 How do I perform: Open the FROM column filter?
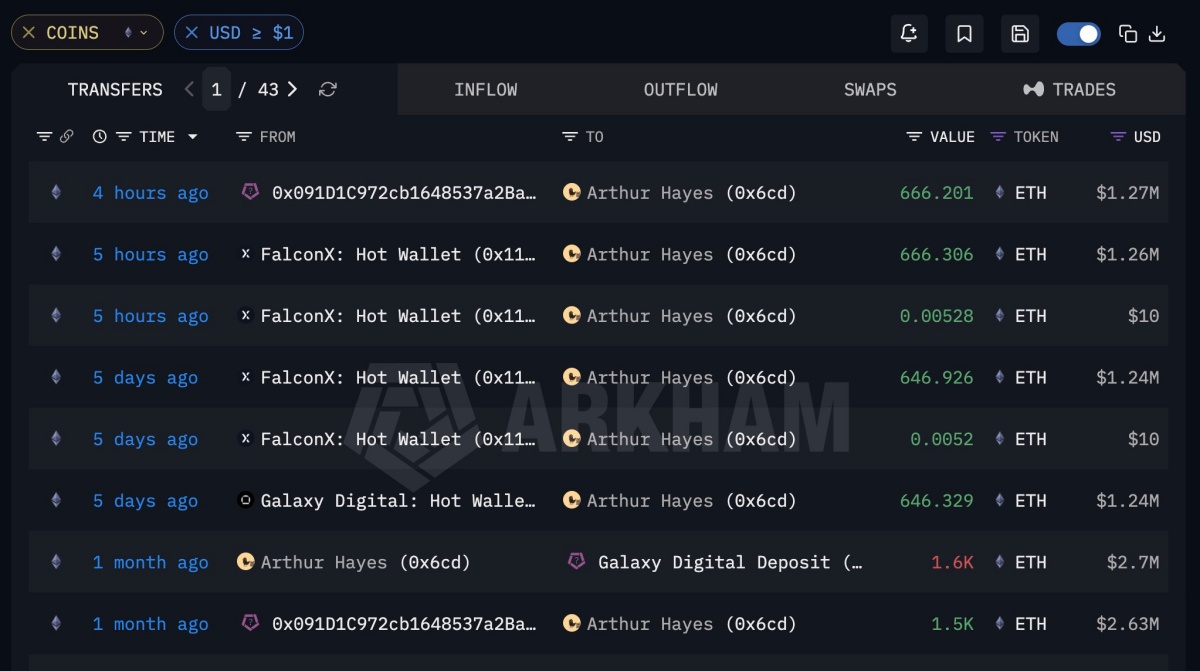pos(243,137)
